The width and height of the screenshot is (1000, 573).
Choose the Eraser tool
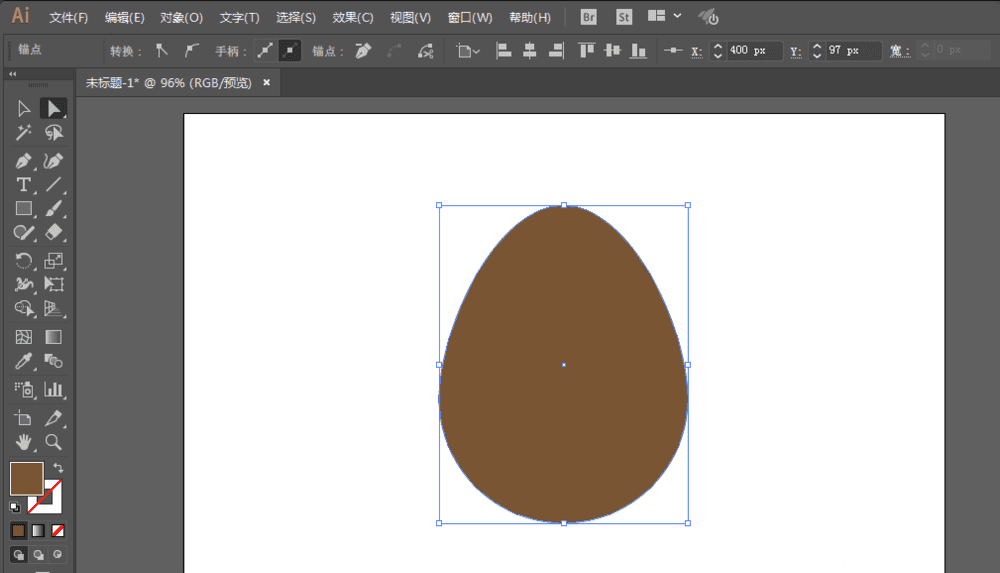tap(54, 233)
